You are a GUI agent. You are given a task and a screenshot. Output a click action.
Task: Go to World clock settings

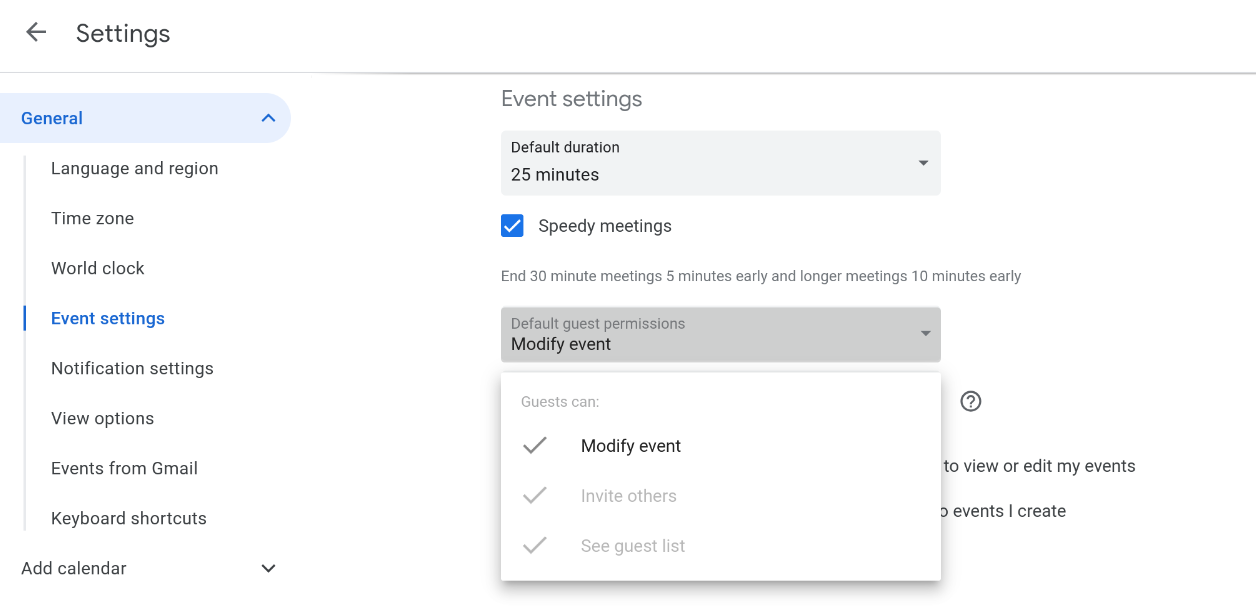[97, 268]
